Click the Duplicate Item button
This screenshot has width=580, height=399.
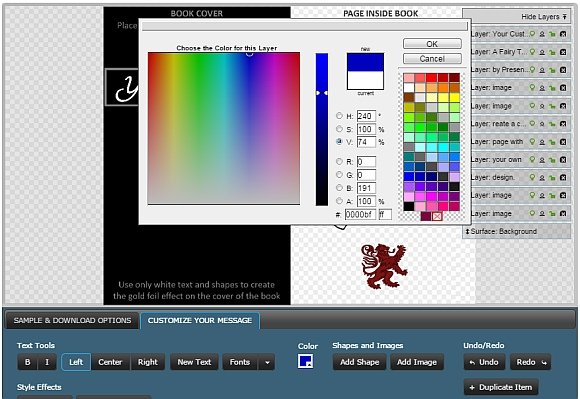pyautogui.click(x=501, y=387)
